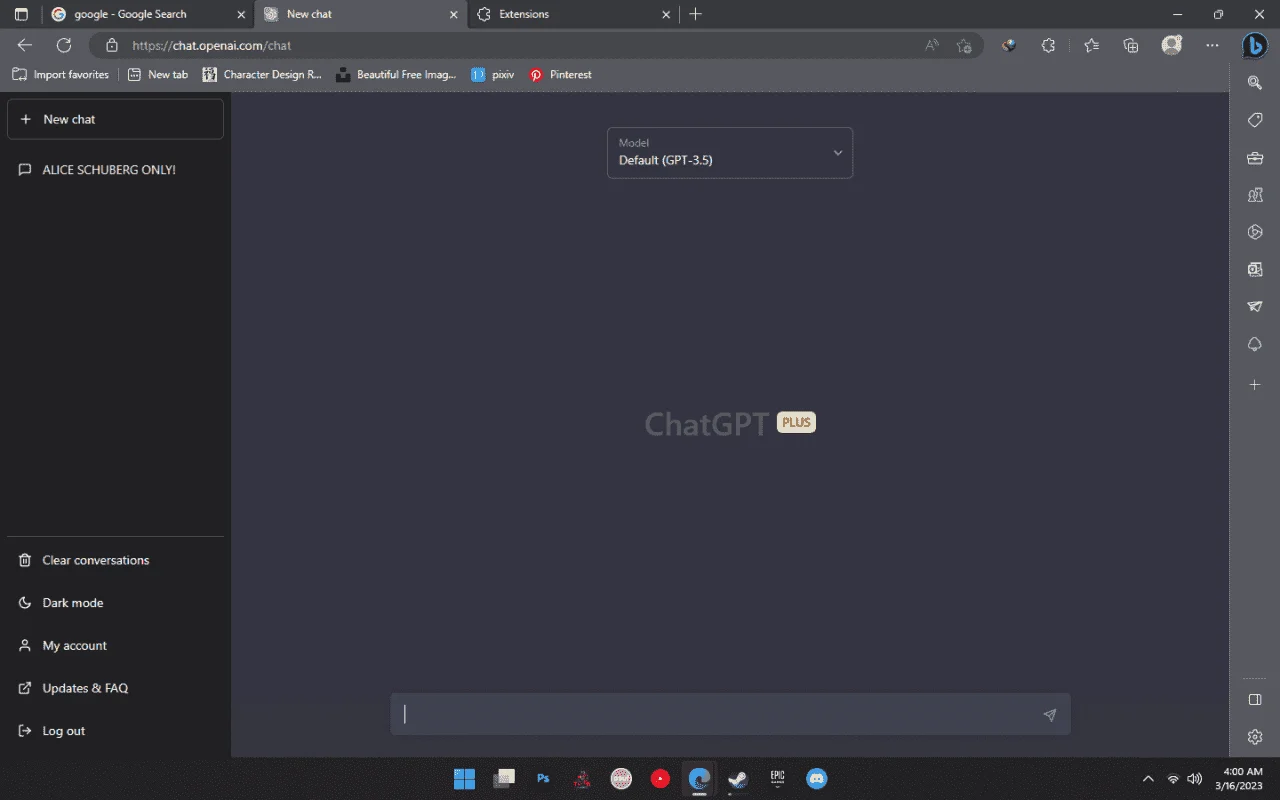Viewport: 1280px width, 800px height.
Task: Click the colorful extension icon beside address bar
Action: 1009,45
